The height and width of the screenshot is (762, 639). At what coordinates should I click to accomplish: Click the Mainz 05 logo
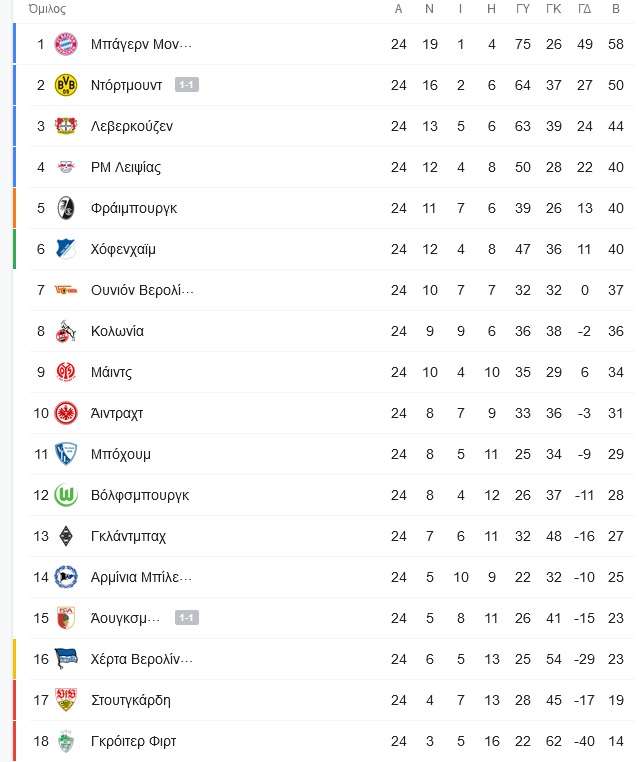pos(66,372)
